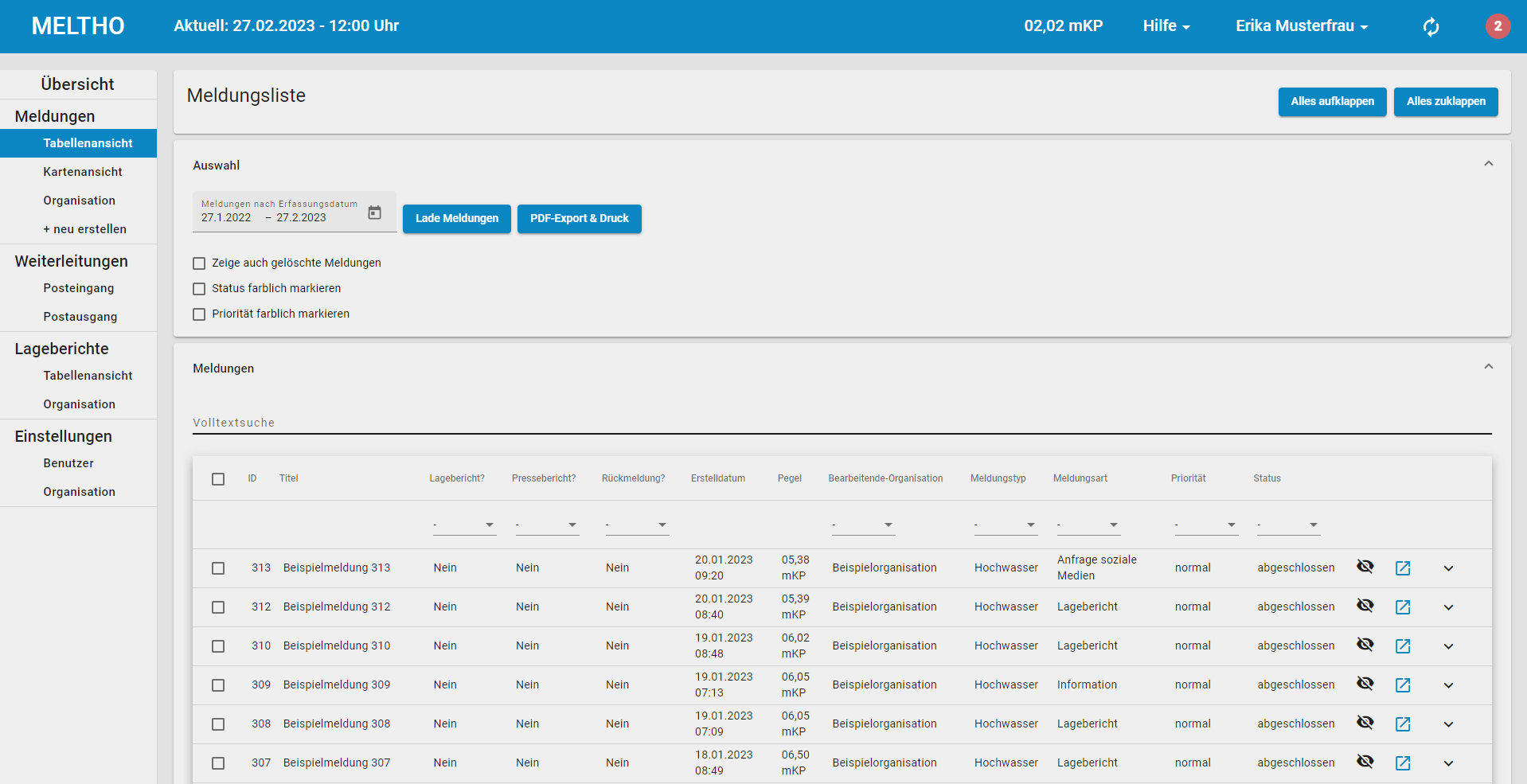
Task: Open the Hilfe menu
Action: click(x=1166, y=26)
